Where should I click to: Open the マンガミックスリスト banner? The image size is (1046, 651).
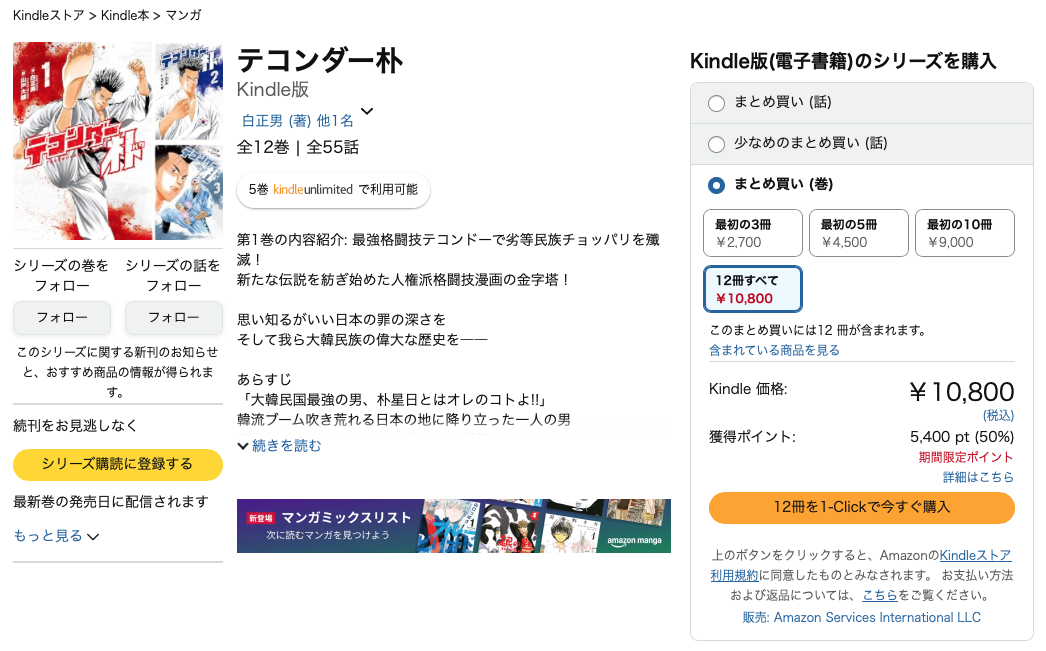click(x=454, y=526)
